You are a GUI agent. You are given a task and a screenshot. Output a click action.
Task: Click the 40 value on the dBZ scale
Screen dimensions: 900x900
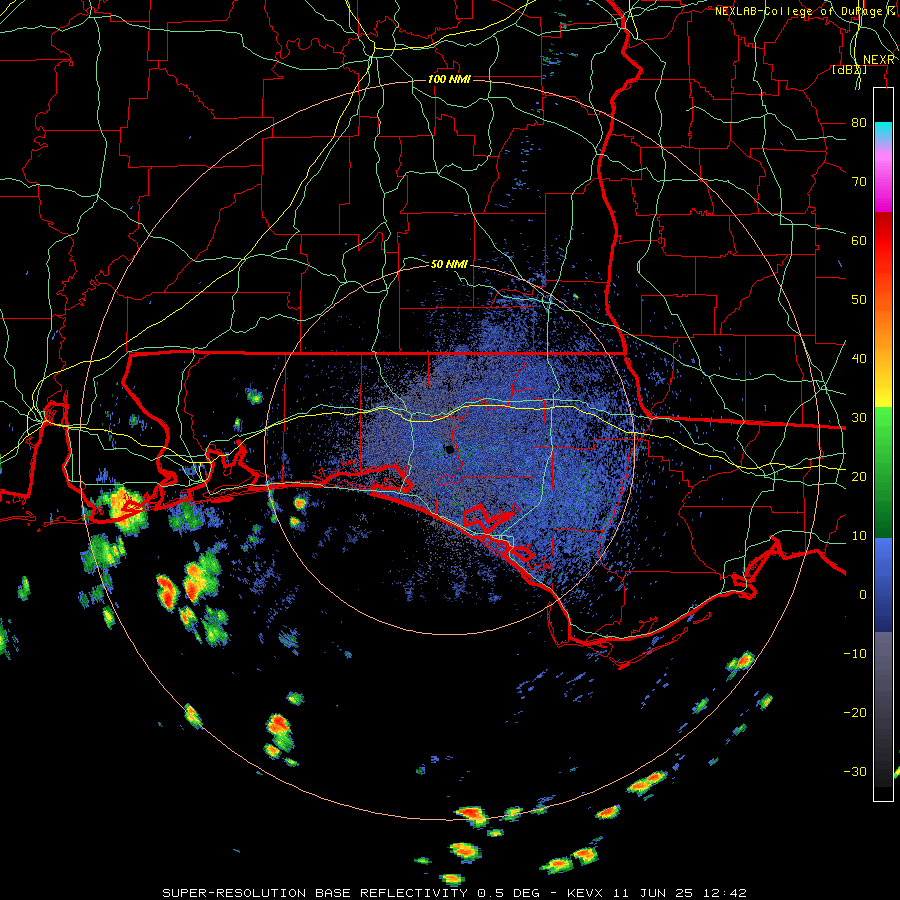point(859,358)
